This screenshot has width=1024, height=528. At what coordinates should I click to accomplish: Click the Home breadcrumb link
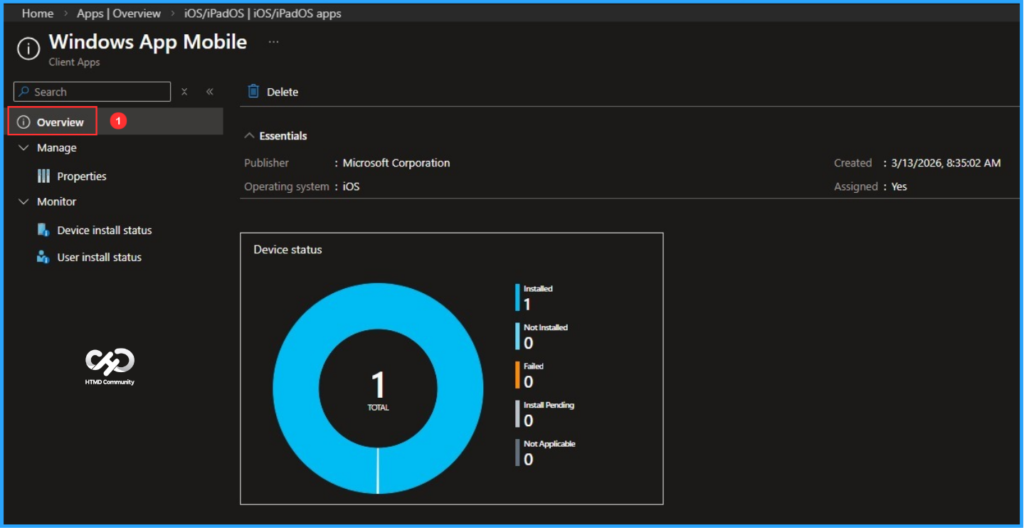click(37, 13)
